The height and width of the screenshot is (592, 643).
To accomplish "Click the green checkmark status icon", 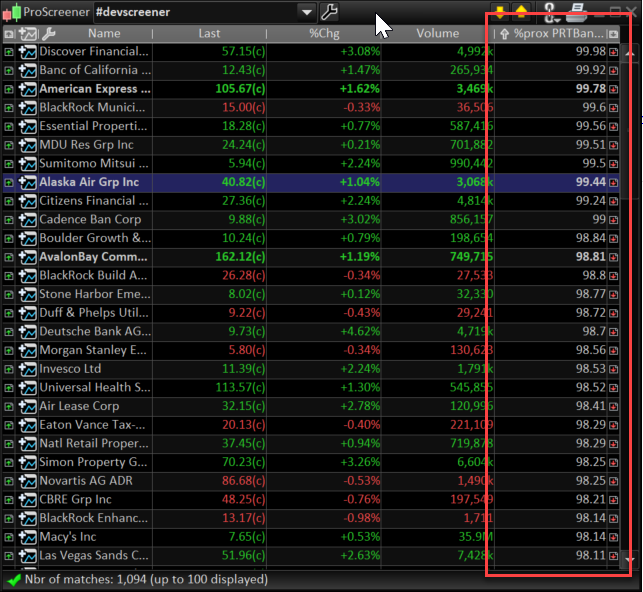I will (x=14, y=580).
